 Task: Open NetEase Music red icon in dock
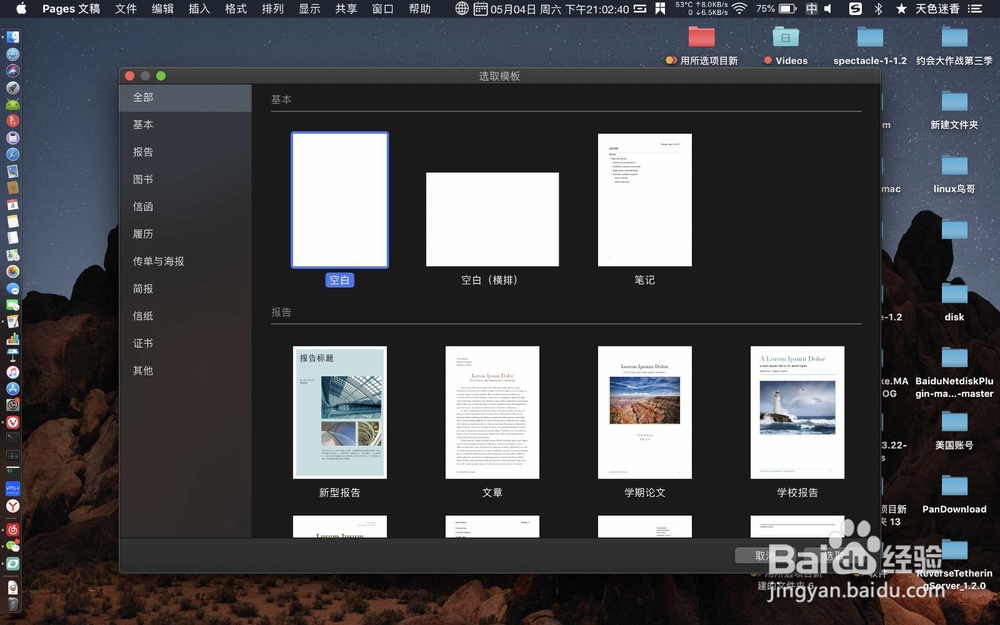tap(13, 530)
